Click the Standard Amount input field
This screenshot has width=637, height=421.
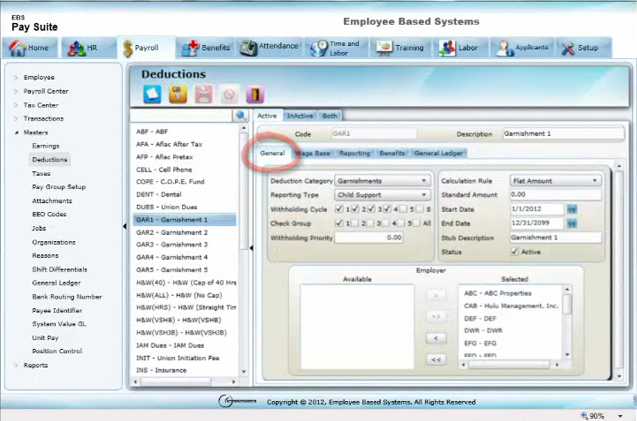point(555,195)
